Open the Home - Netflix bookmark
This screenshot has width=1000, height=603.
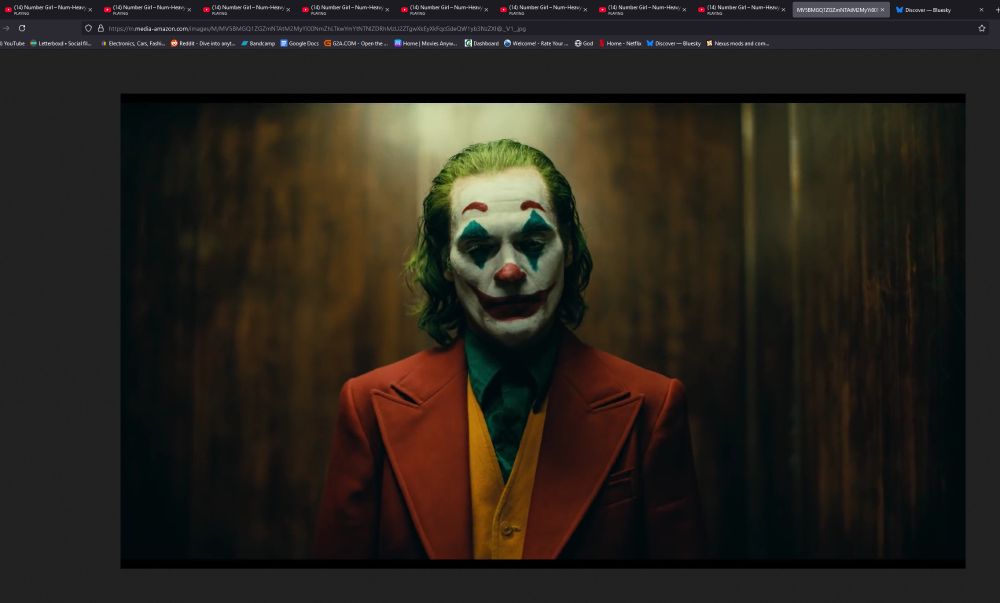click(620, 43)
